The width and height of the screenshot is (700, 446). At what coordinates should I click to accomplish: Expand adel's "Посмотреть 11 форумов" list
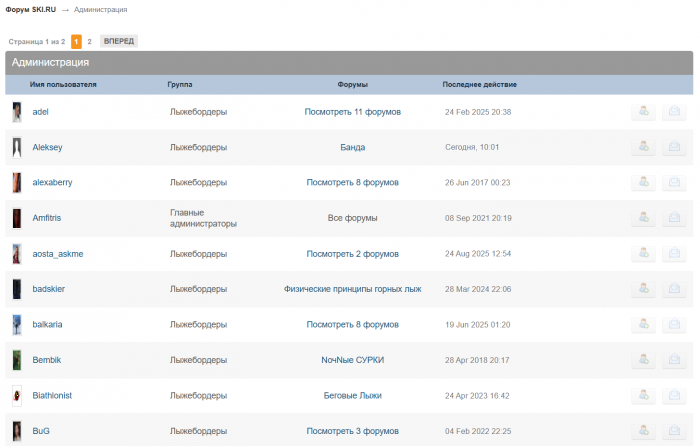[352, 112]
